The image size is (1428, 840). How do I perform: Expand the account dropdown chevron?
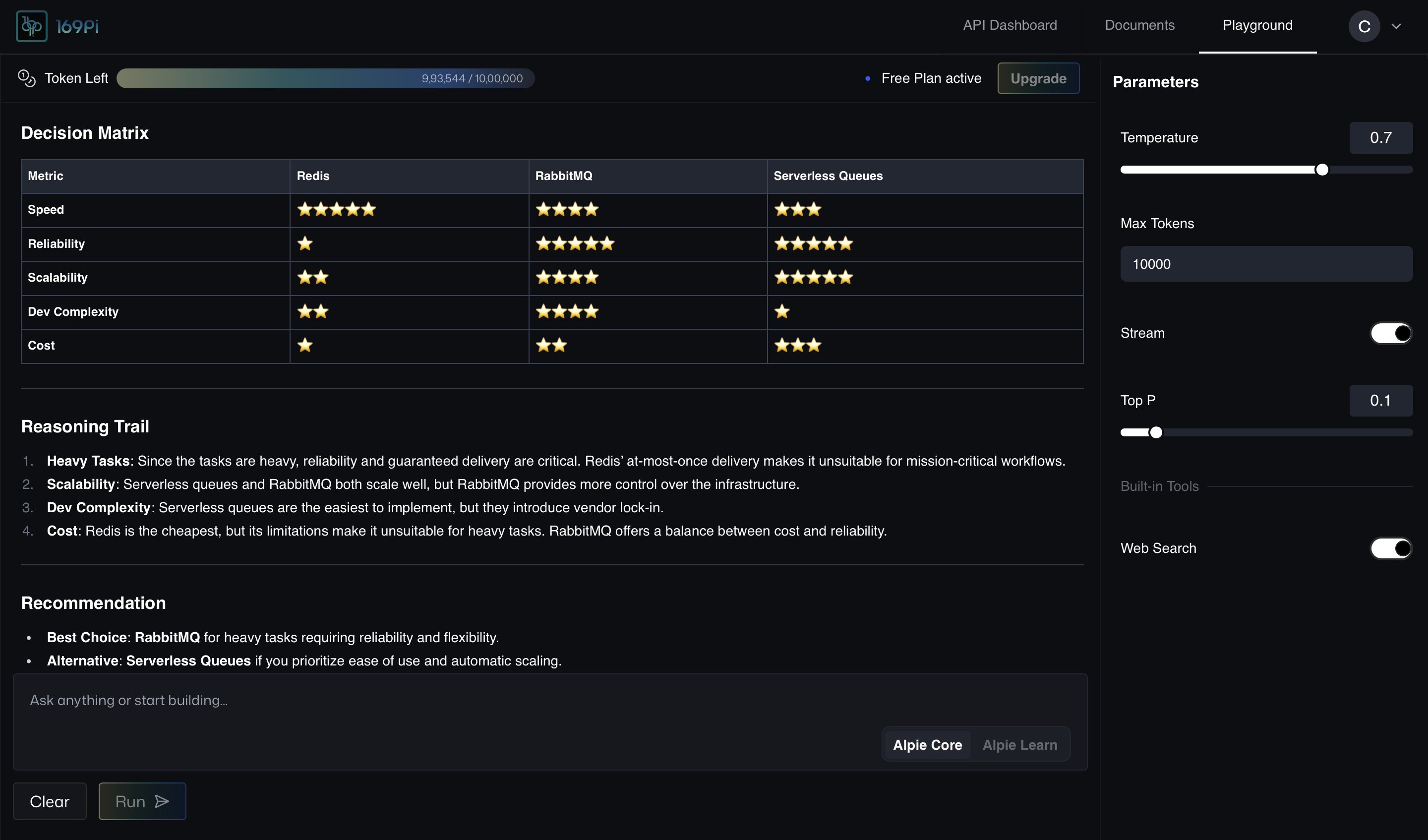click(x=1396, y=26)
